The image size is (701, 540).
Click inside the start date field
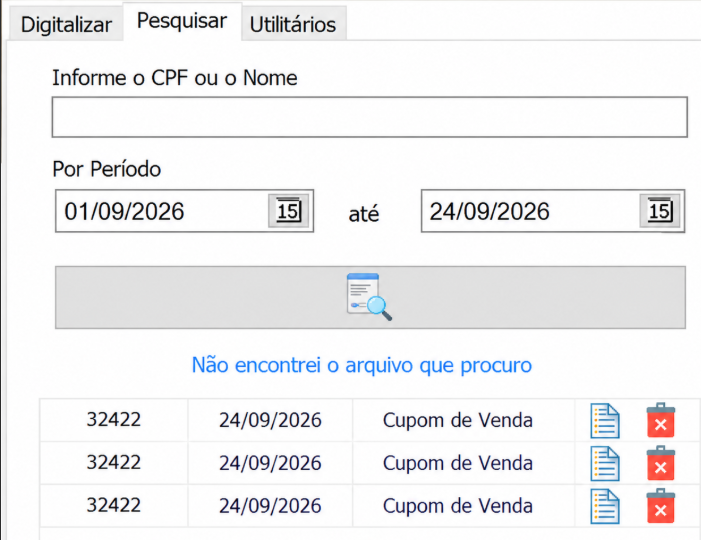click(x=163, y=211)
